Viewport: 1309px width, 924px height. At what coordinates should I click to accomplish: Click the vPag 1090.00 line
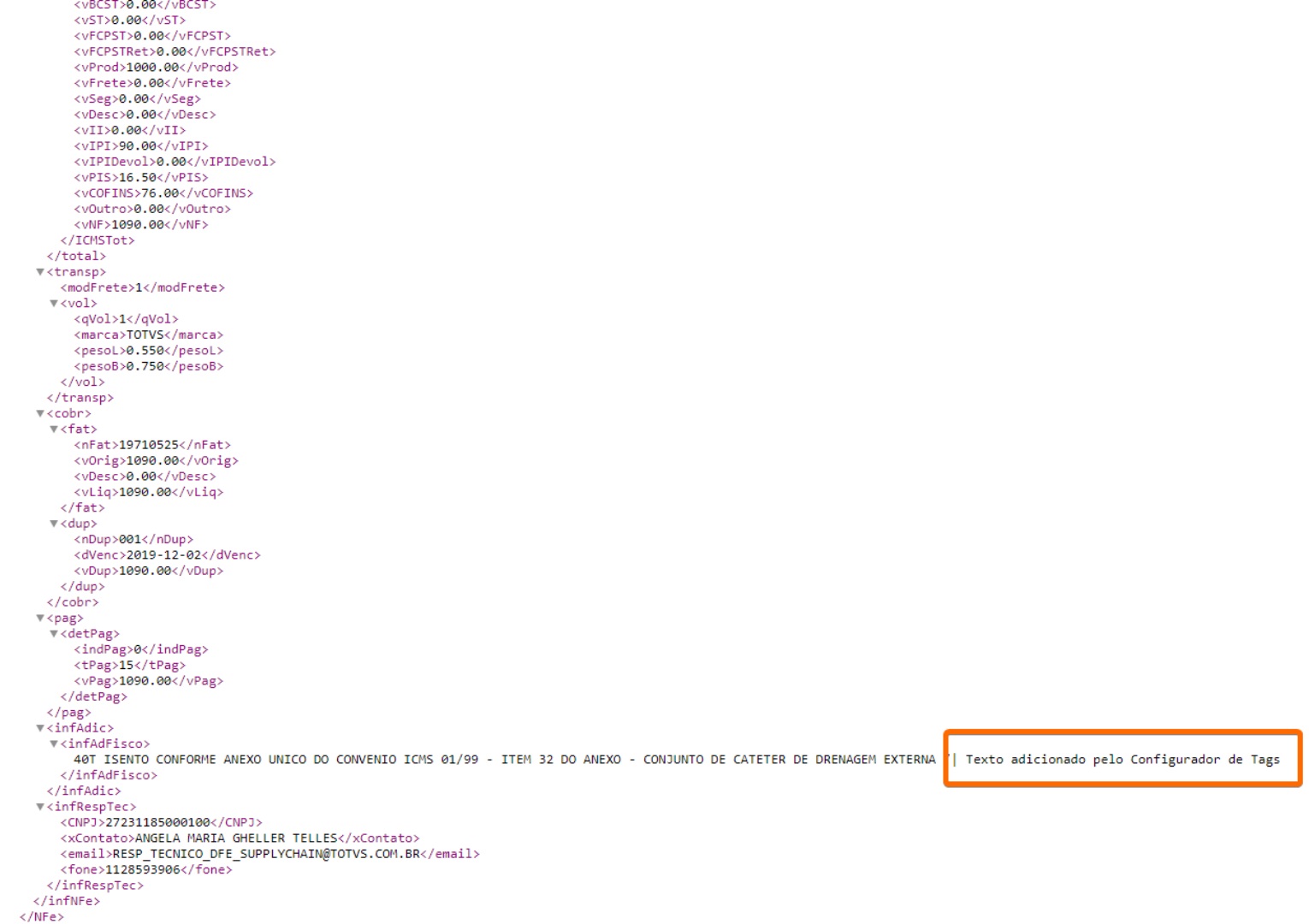click(x=148, y=682)
